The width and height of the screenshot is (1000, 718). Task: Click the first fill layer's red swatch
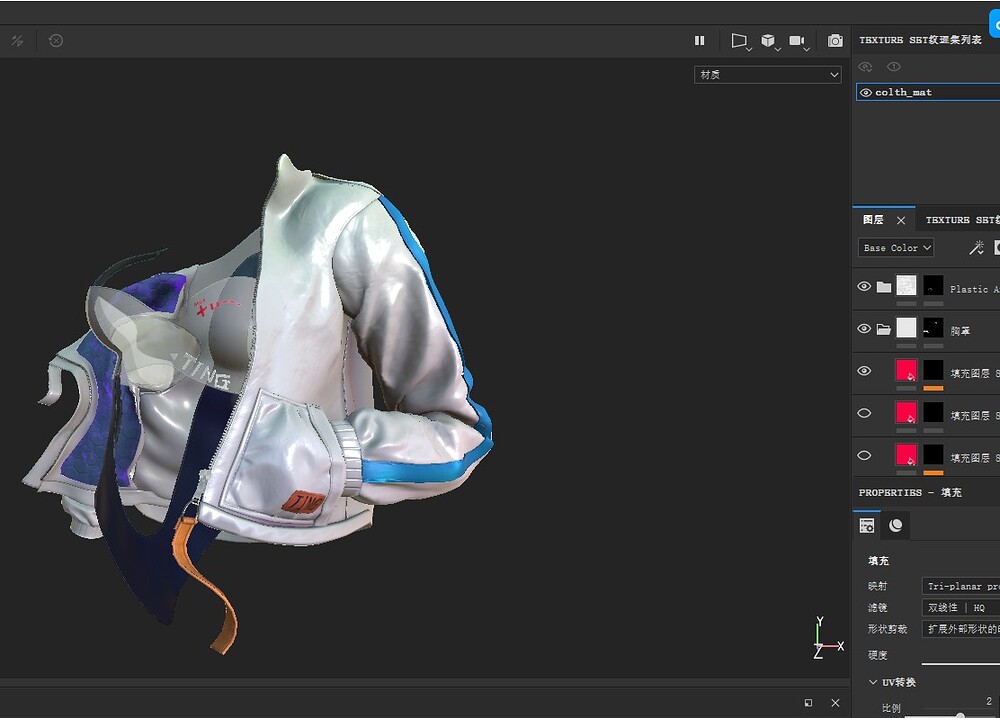coord(906,370)
